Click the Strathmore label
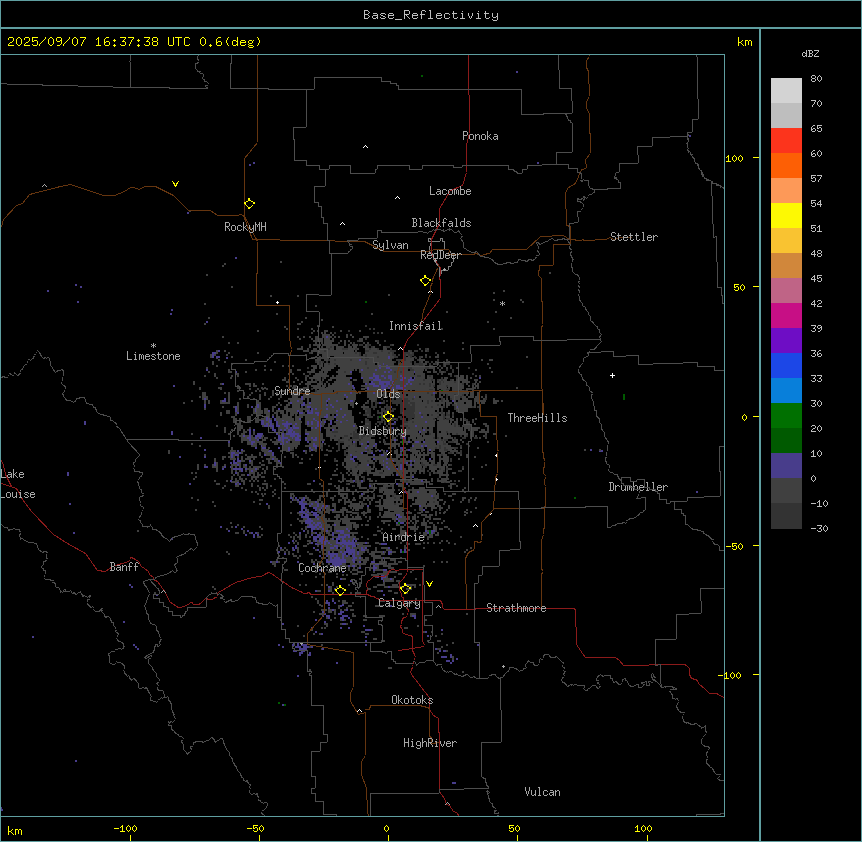 pyautogui.click(x=516, y=608)
